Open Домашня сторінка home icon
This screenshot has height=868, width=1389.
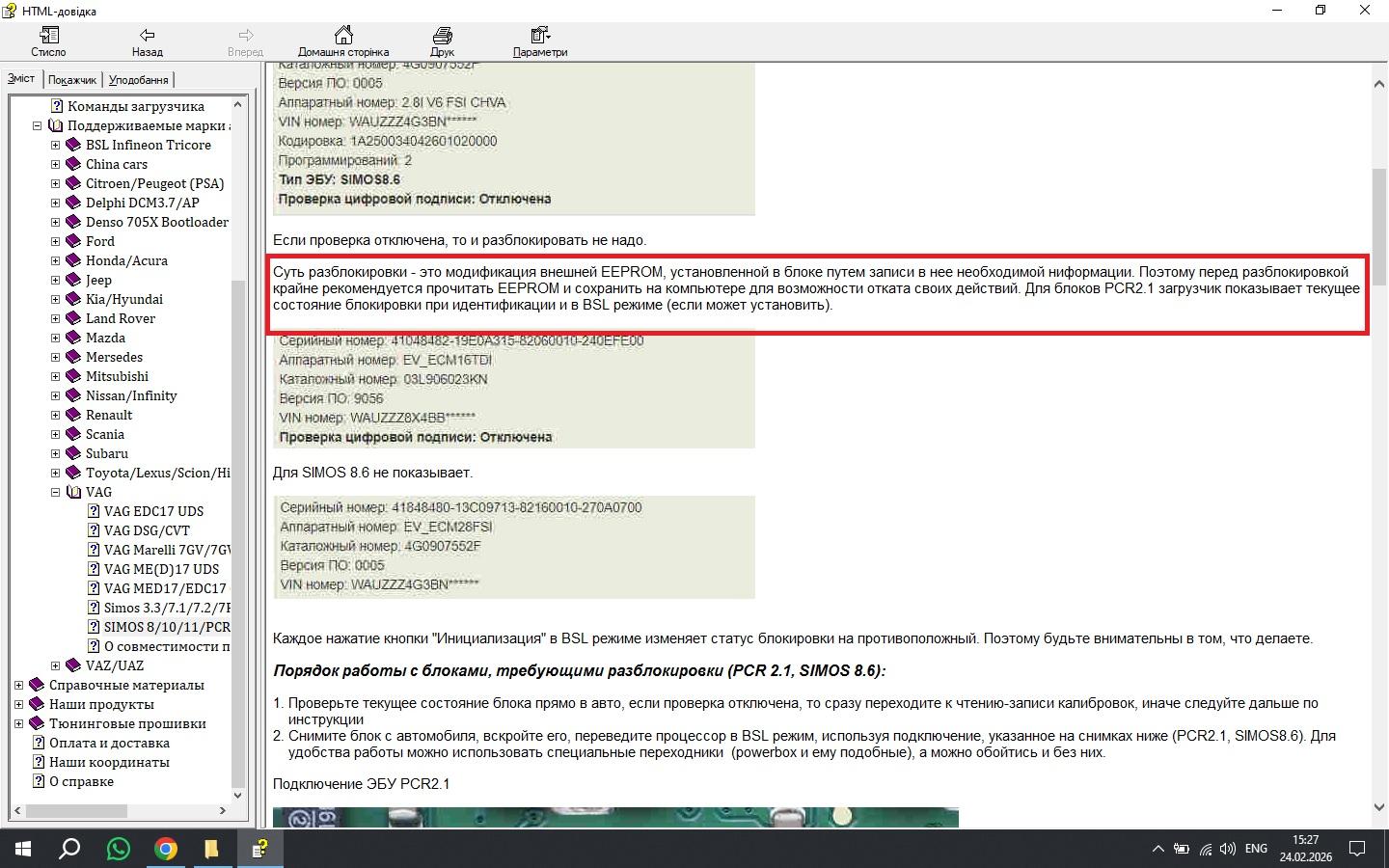pos(343,41)
